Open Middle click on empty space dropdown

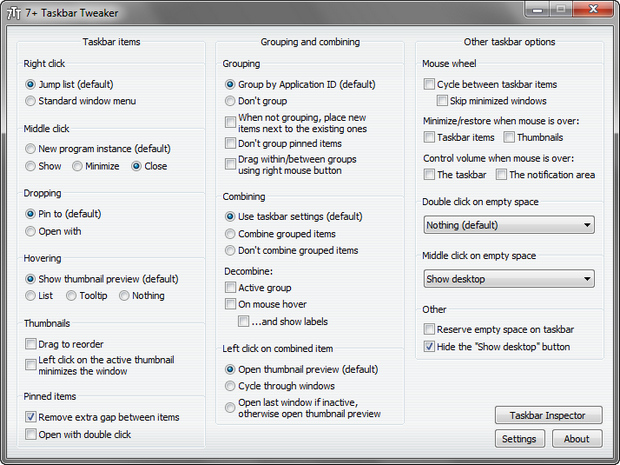[509, 279]
